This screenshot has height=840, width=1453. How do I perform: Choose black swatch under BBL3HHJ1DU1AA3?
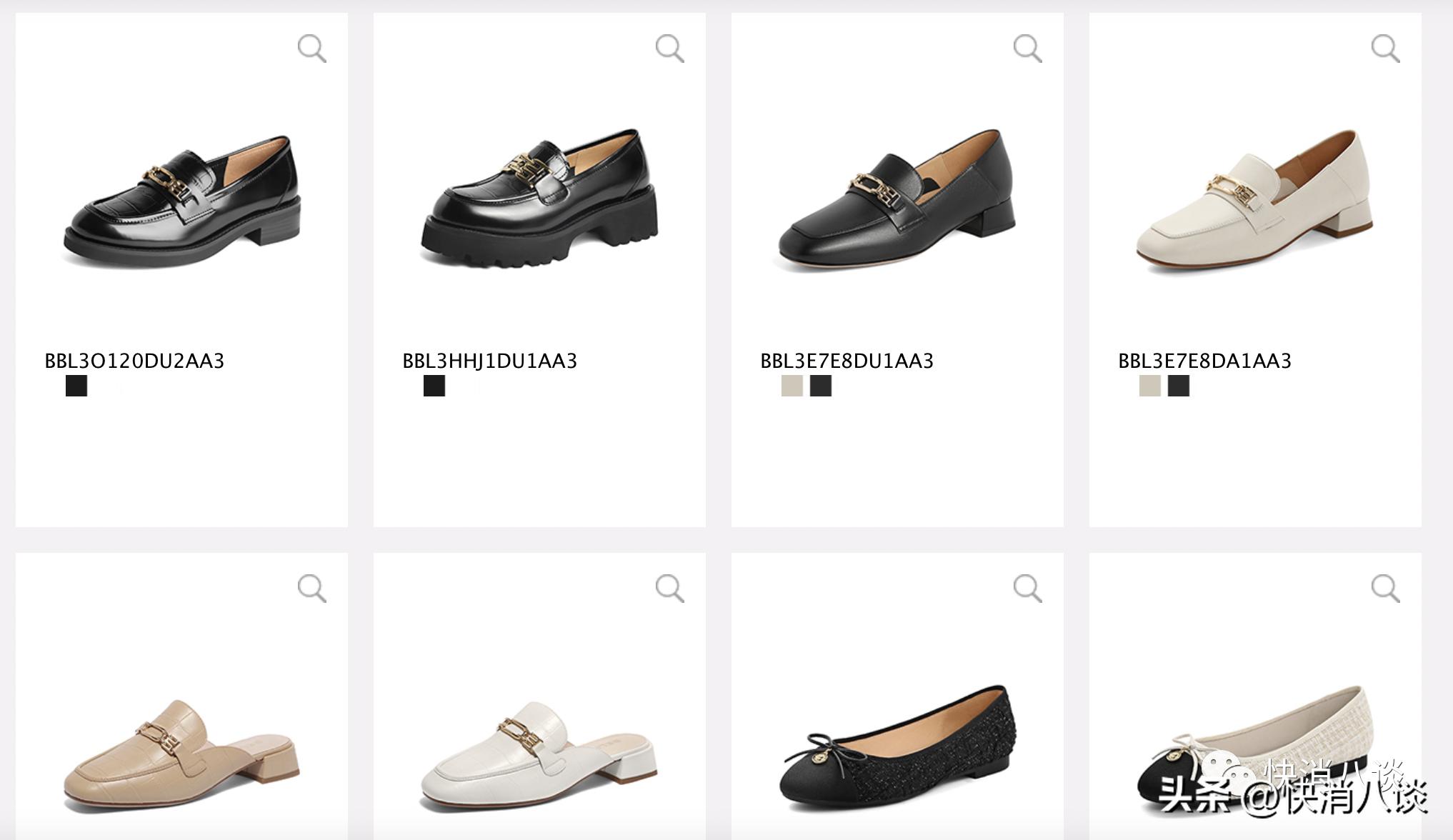coord(434,386)
